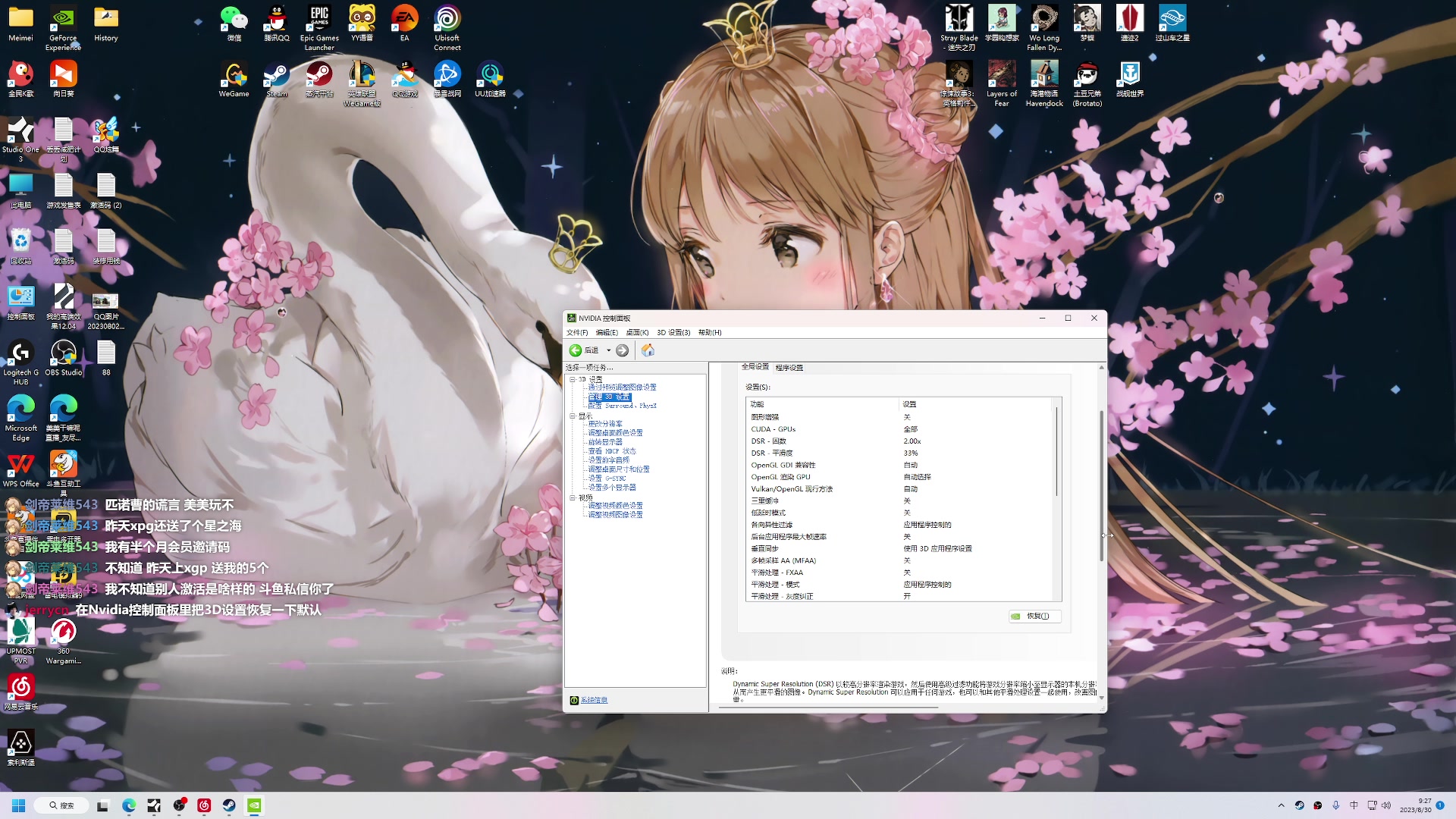Select the DSR - 因数 setting row

click(901, 441)
